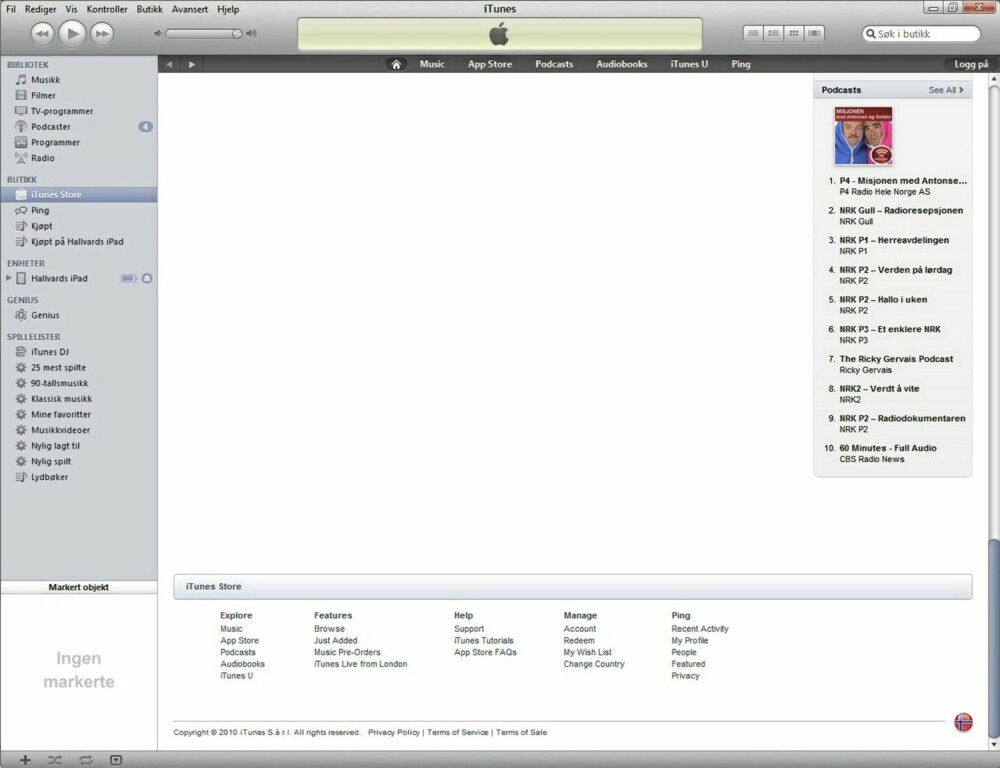This screenshot has width=1000, height=768.
Task: Open the Hjelp menu
Action: point(228,9)
